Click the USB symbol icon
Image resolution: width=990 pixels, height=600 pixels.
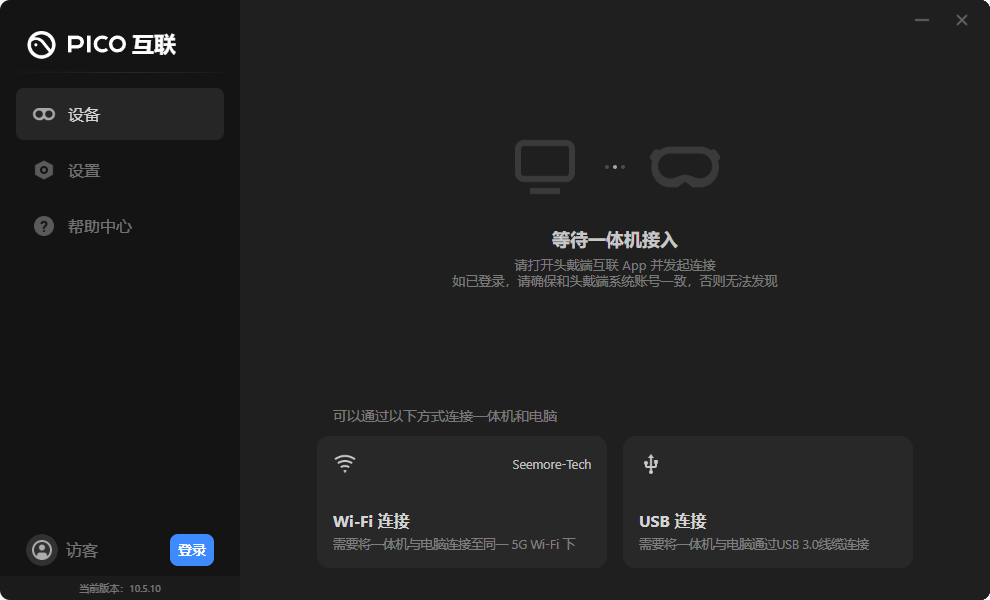pyautogui.click(x=651, y=464)
